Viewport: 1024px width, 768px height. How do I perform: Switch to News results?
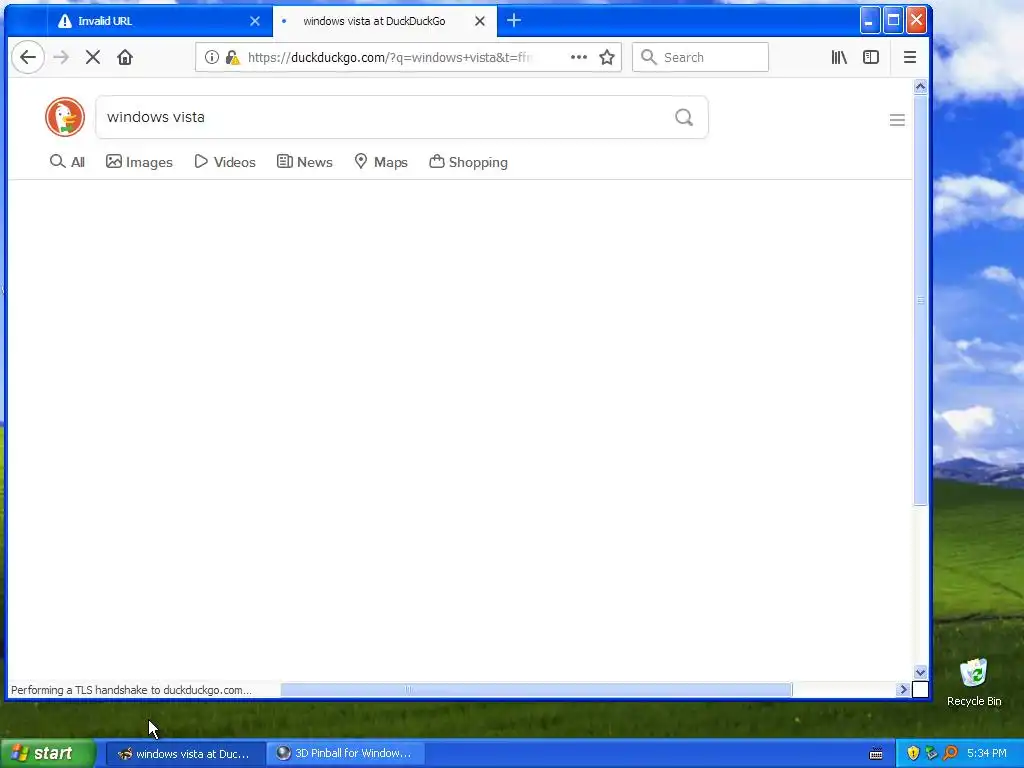click(x=304, y=162)
